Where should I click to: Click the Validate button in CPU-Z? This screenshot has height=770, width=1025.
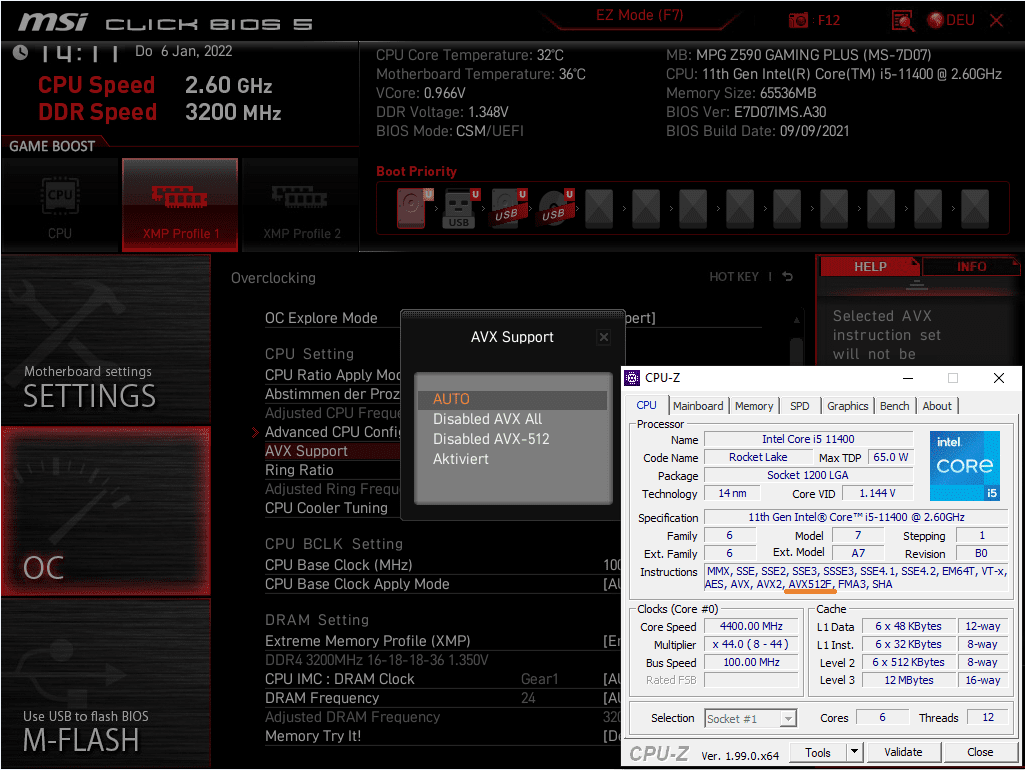click(x=903, y=752)
